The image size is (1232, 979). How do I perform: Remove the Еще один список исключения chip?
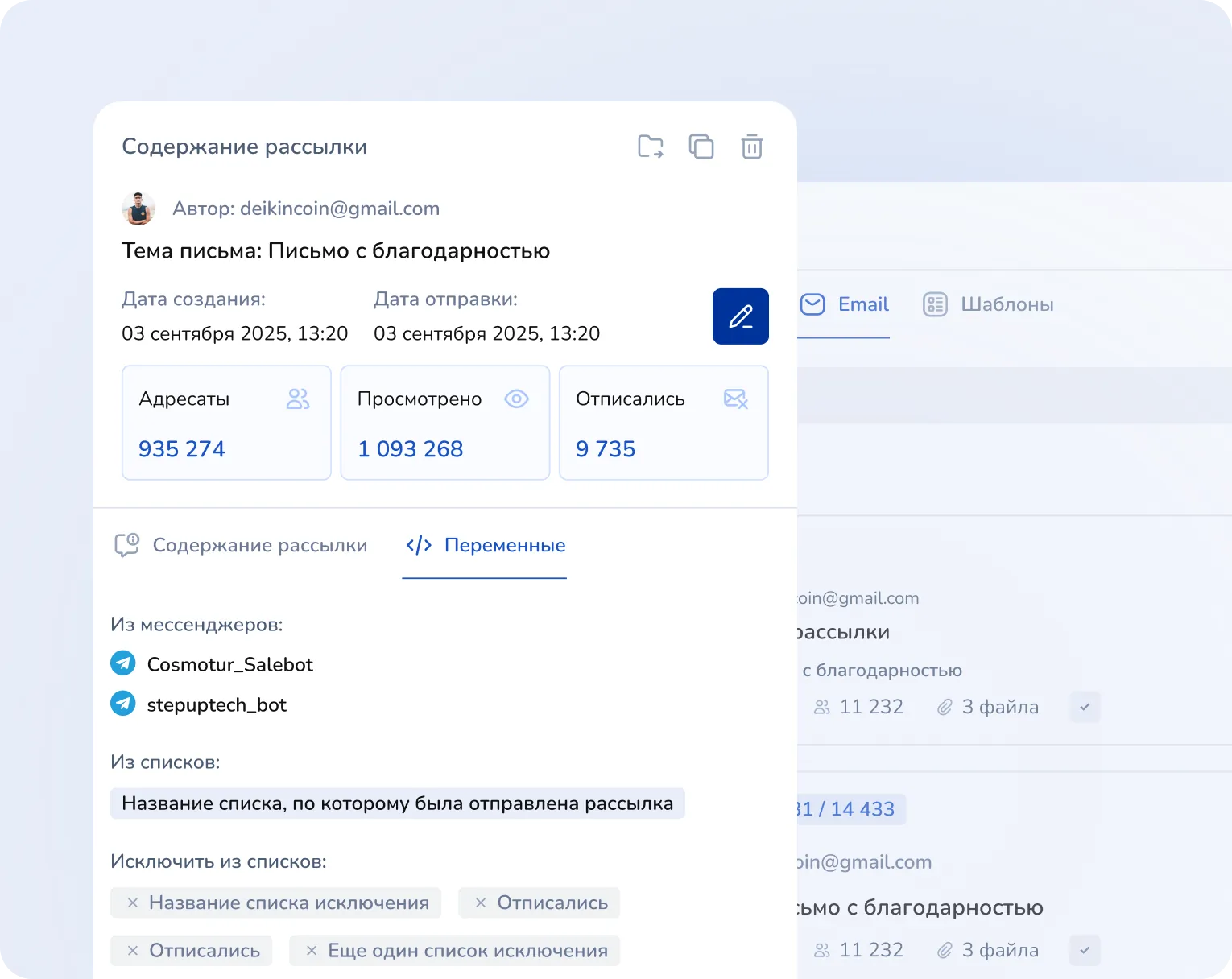click(x=313, y=950)
